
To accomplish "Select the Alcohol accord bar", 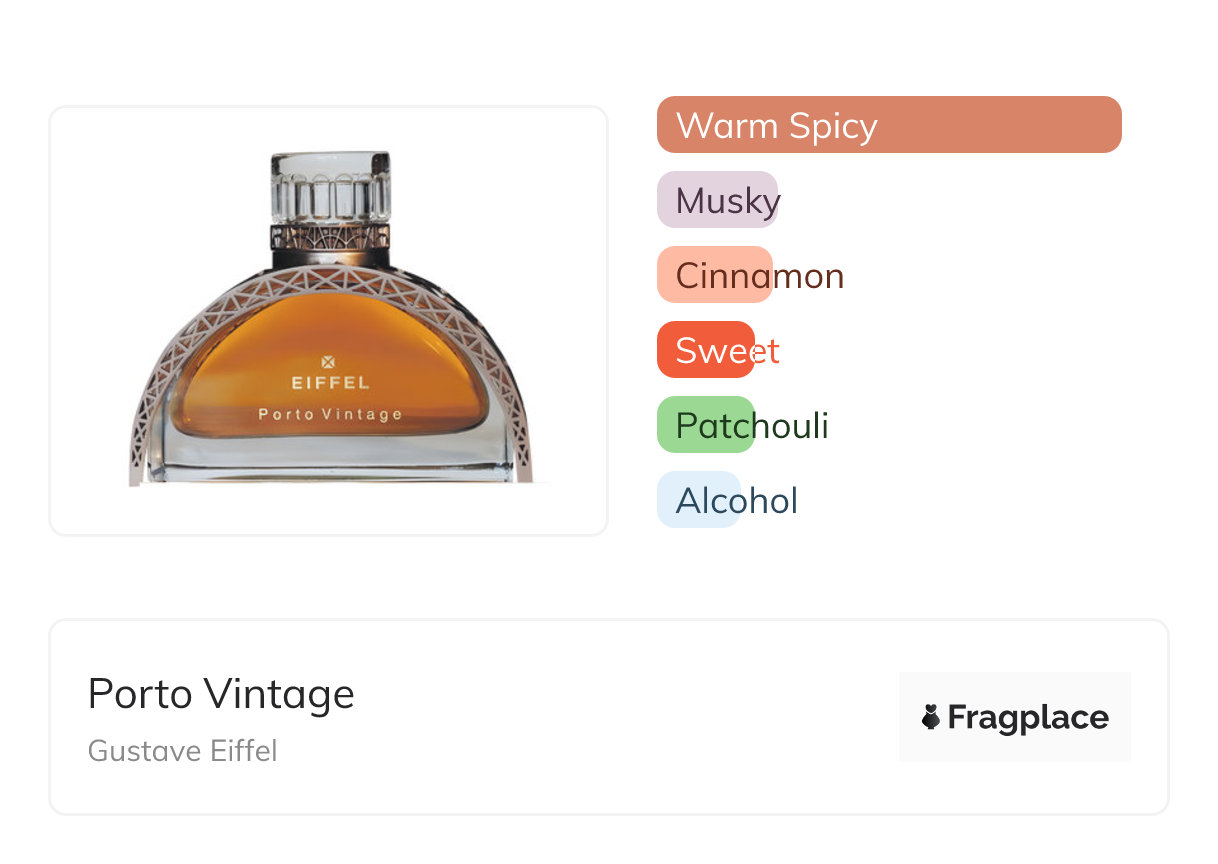I will tap(699, 500).
